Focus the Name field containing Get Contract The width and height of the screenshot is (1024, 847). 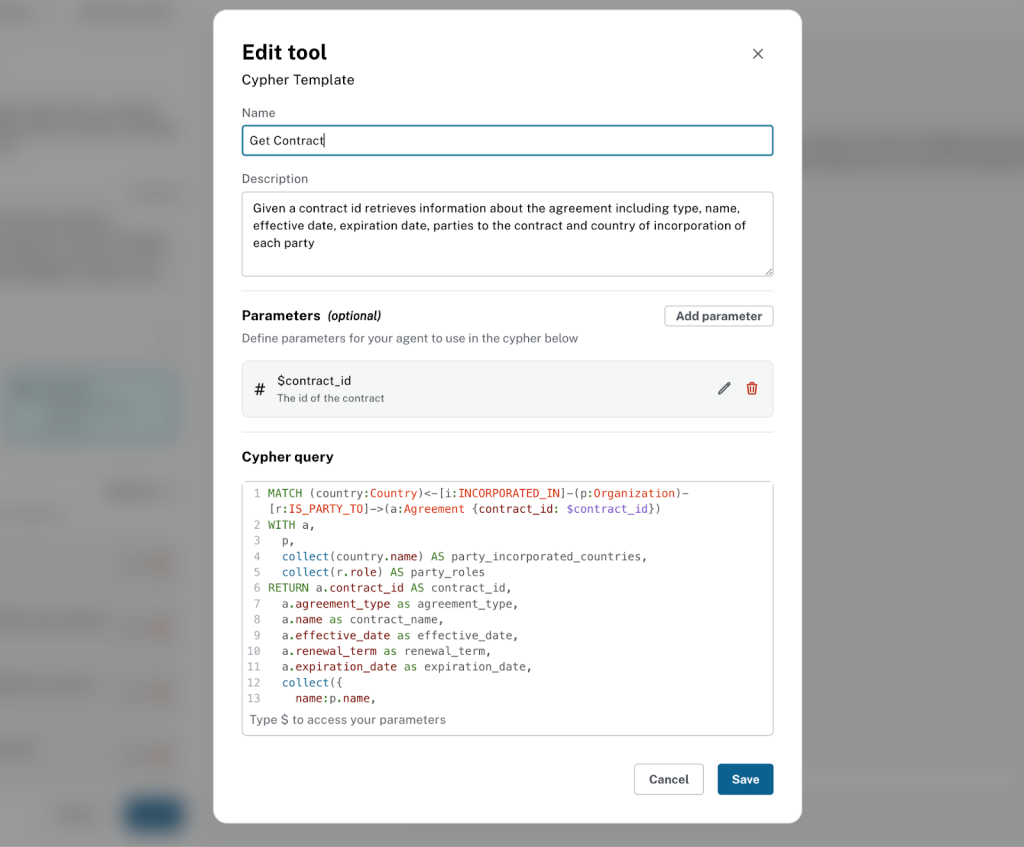point(507,141)
